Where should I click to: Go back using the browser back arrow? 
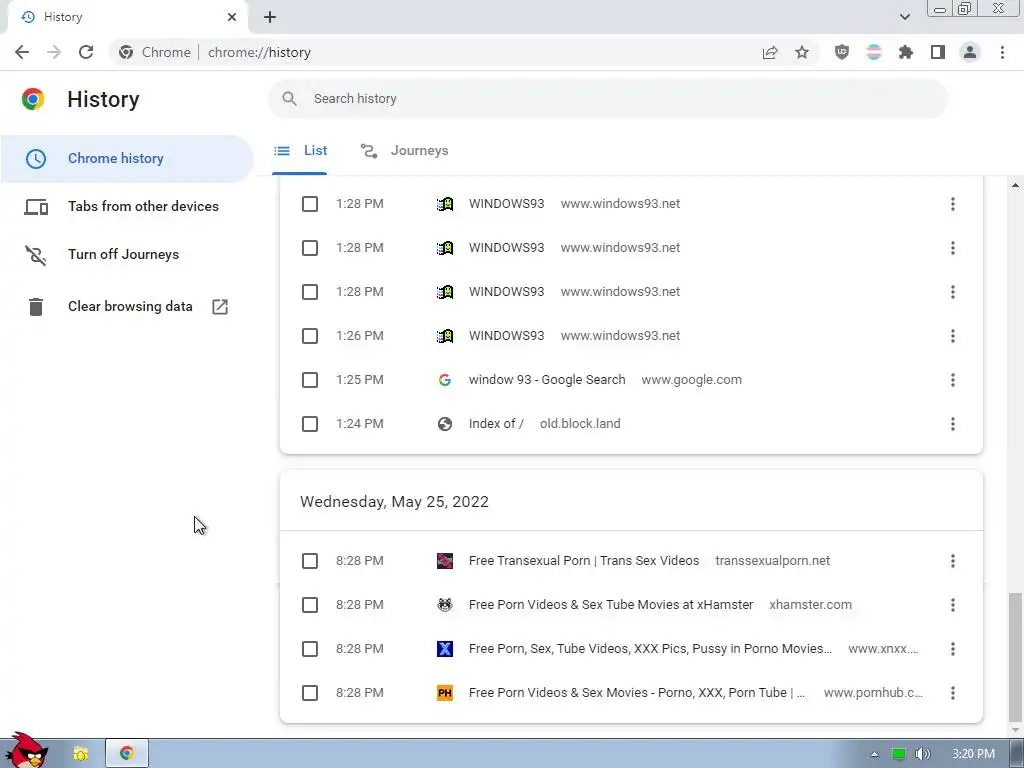tap(22, 52)
